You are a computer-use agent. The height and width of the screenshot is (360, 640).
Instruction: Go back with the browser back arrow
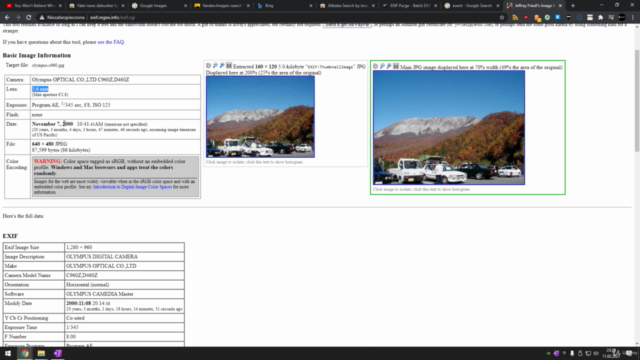7,18
